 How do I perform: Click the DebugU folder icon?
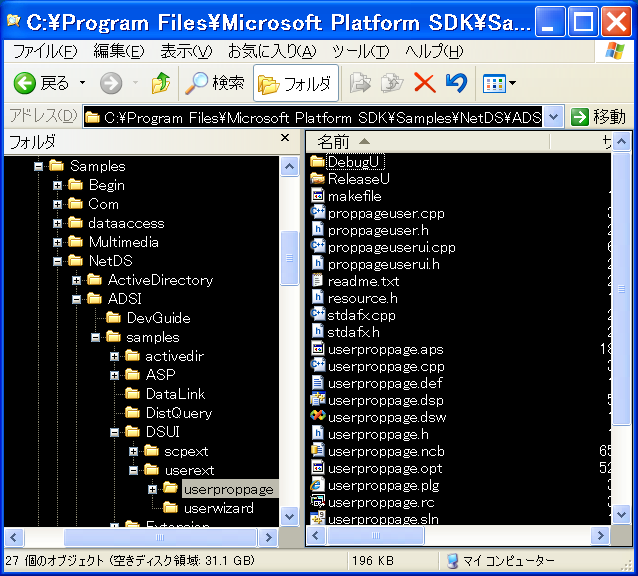(x=317, y=162)
